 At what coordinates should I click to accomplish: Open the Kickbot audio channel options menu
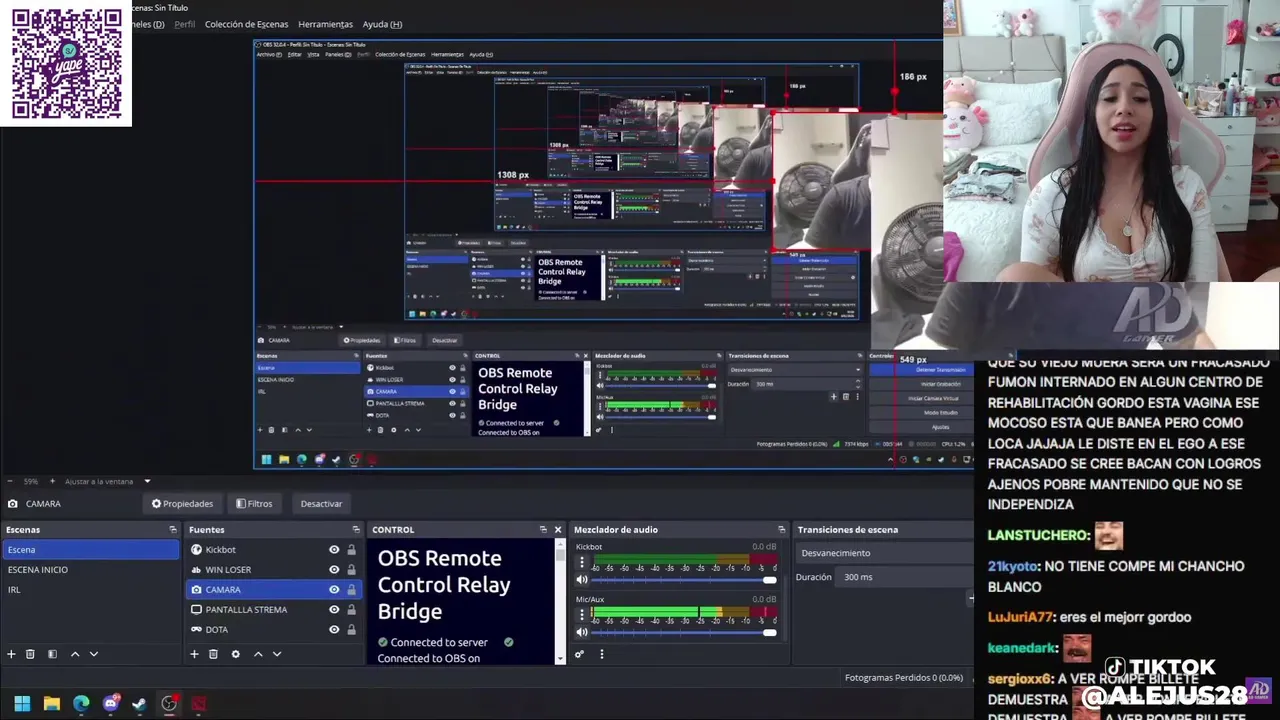(582, 563)
